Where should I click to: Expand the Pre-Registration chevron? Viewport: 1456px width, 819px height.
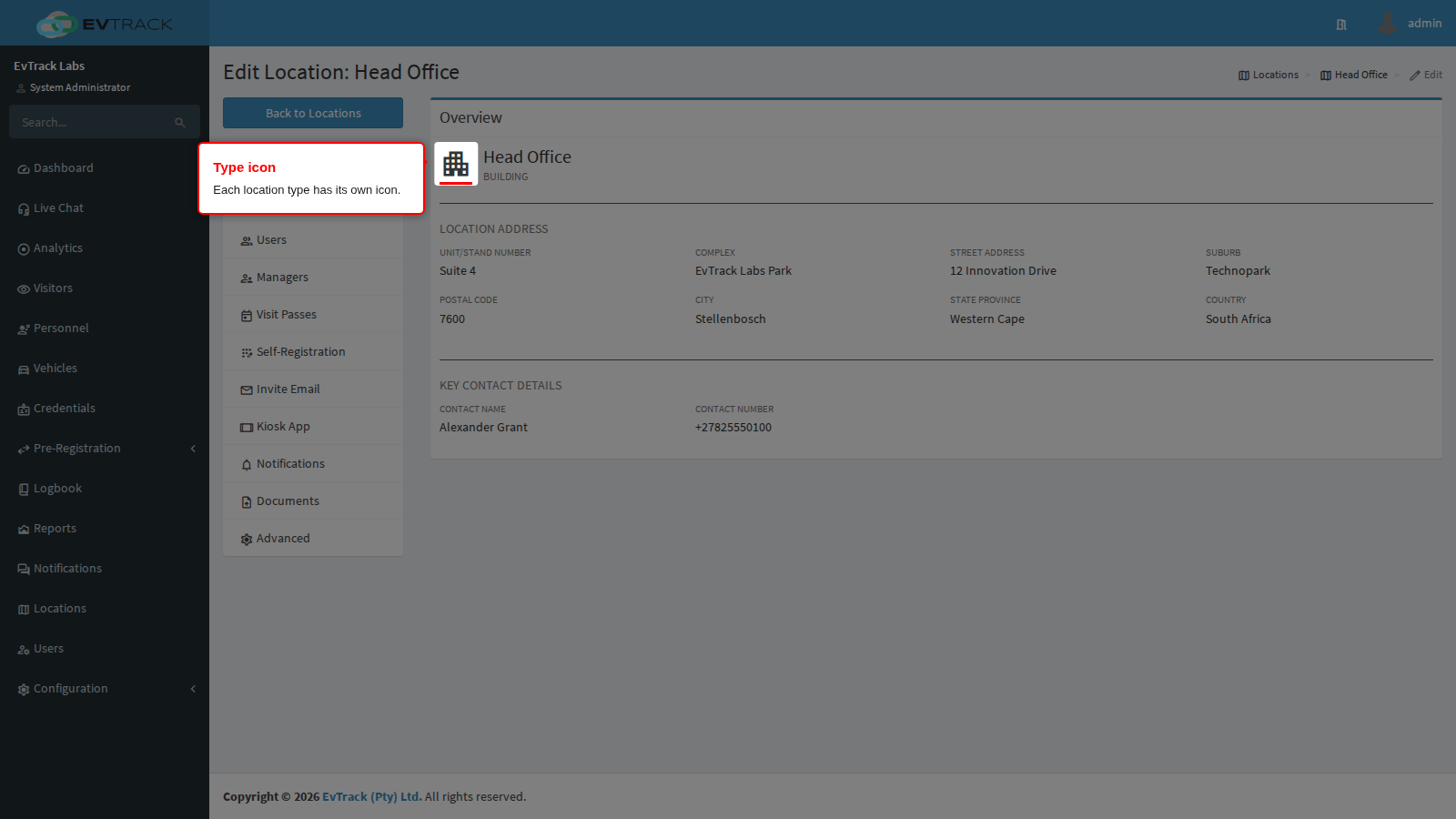(193, 449)
